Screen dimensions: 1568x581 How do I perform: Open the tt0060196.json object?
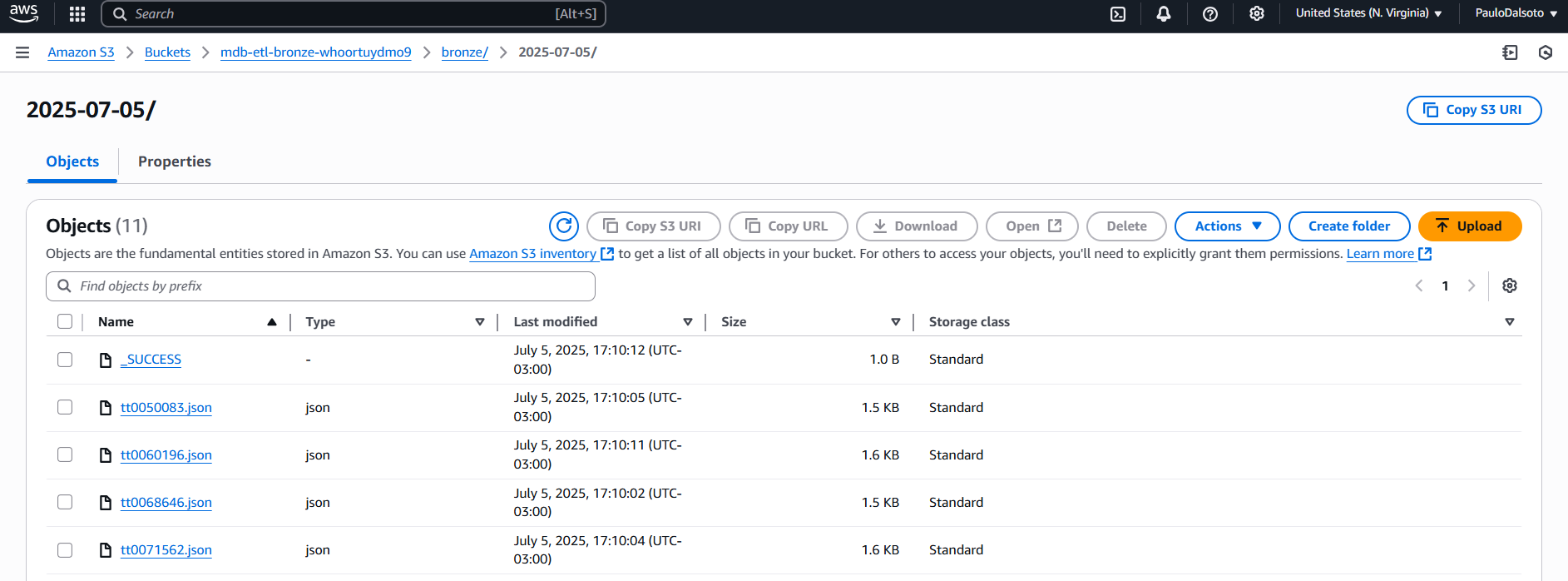pos(166,454)
